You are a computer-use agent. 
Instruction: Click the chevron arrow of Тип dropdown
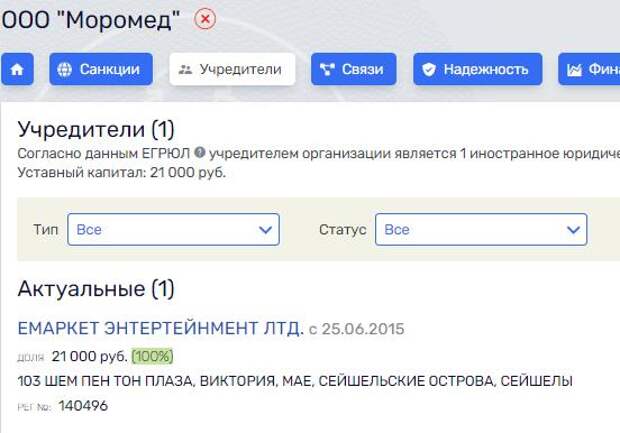(x=265, y=230)
